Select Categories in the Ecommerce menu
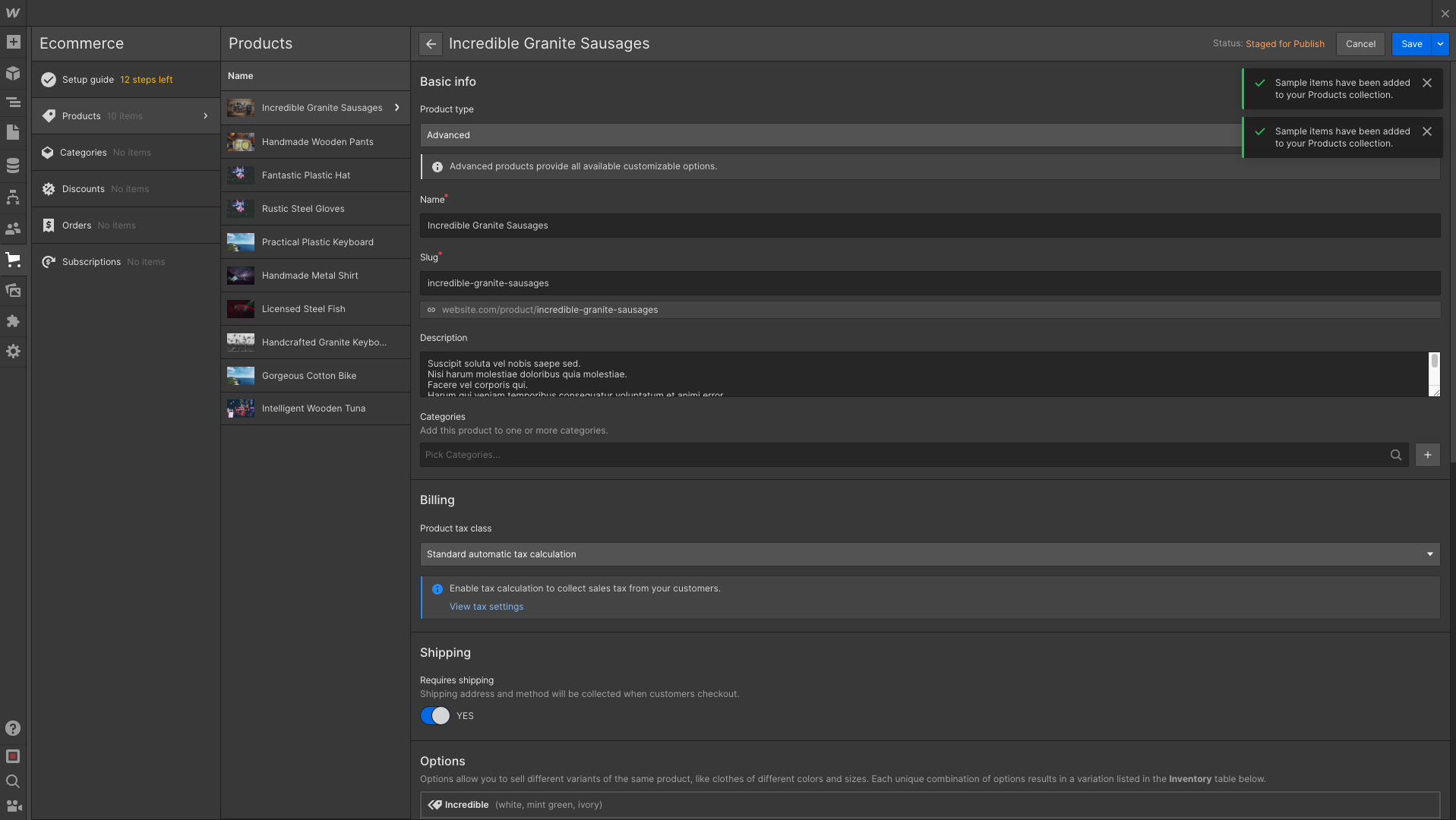The image size is (1456, 820). tap(84, 153)
